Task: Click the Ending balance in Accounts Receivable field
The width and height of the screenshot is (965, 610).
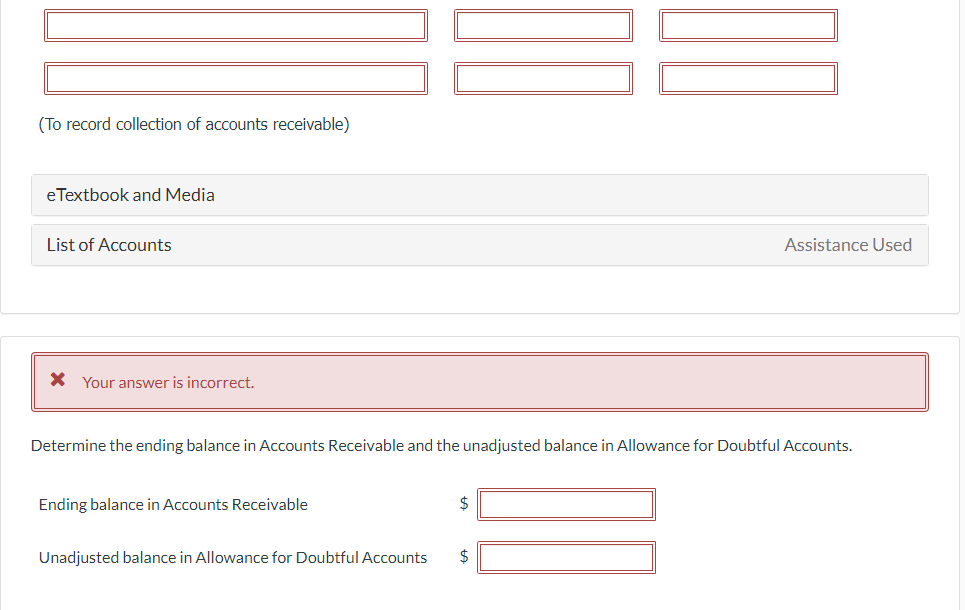Action: point(566,504)
